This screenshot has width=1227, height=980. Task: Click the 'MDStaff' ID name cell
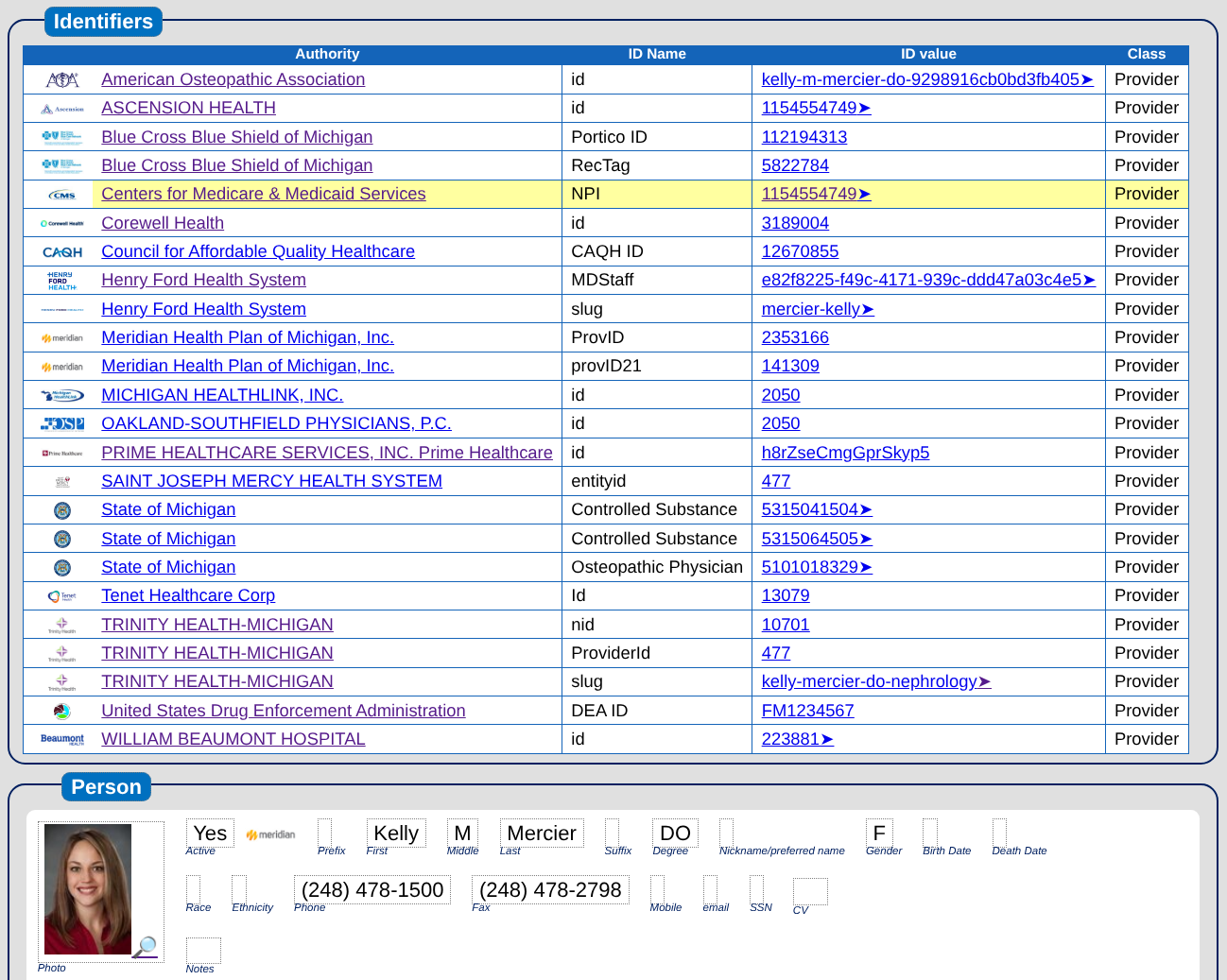click(x=657, y=280)
